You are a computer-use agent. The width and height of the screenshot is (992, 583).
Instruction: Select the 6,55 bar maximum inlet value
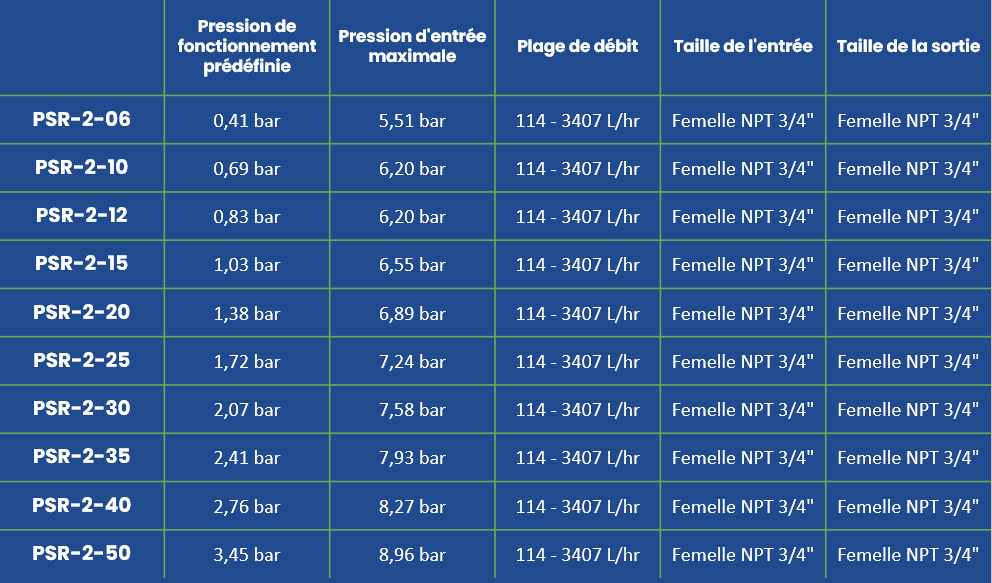coord(412,264)
